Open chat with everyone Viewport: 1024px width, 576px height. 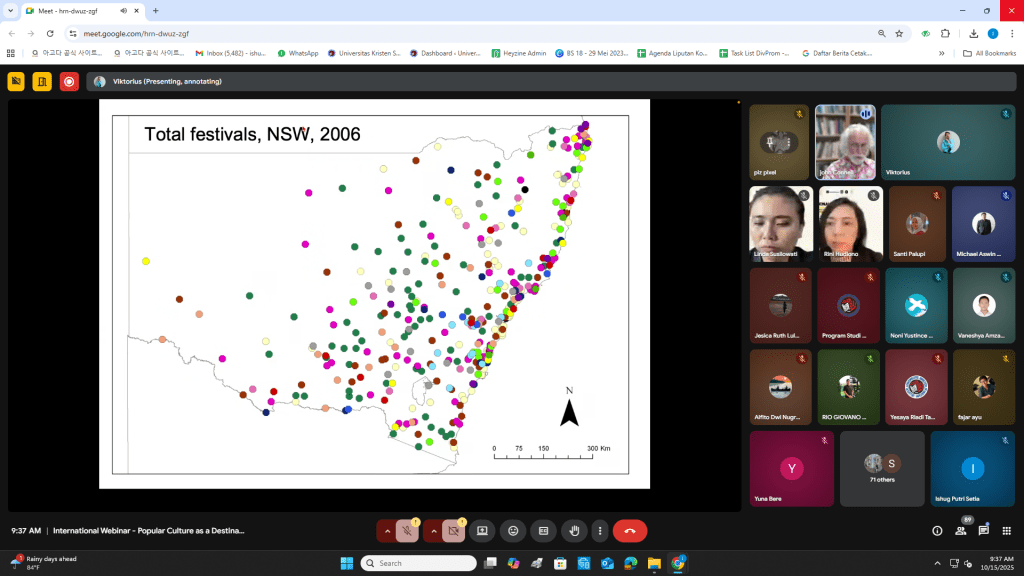coord(984,531)
